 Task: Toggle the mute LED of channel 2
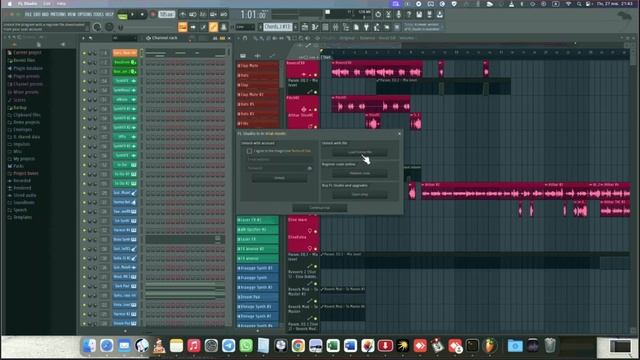[84, 62]
